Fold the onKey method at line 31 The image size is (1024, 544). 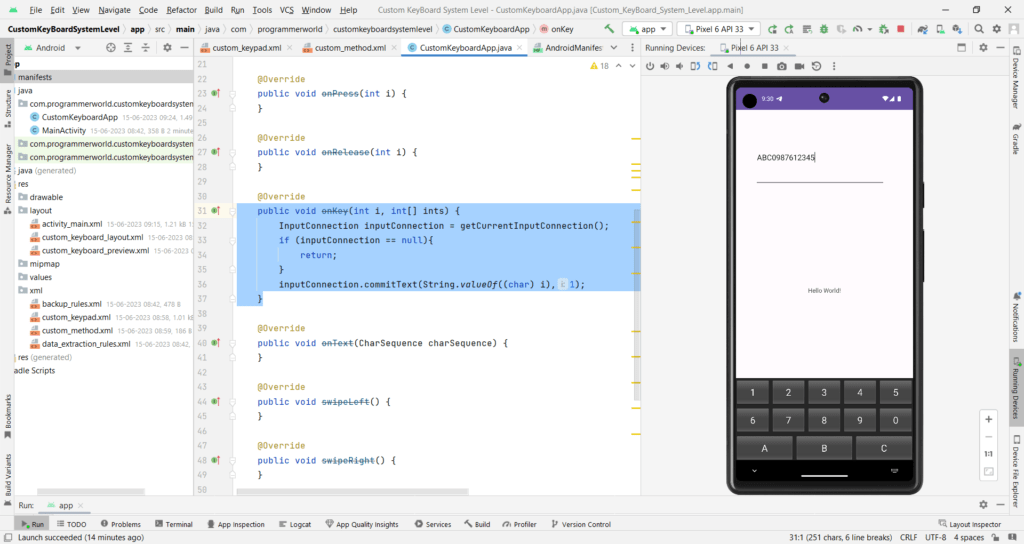[x=232, y=211]
